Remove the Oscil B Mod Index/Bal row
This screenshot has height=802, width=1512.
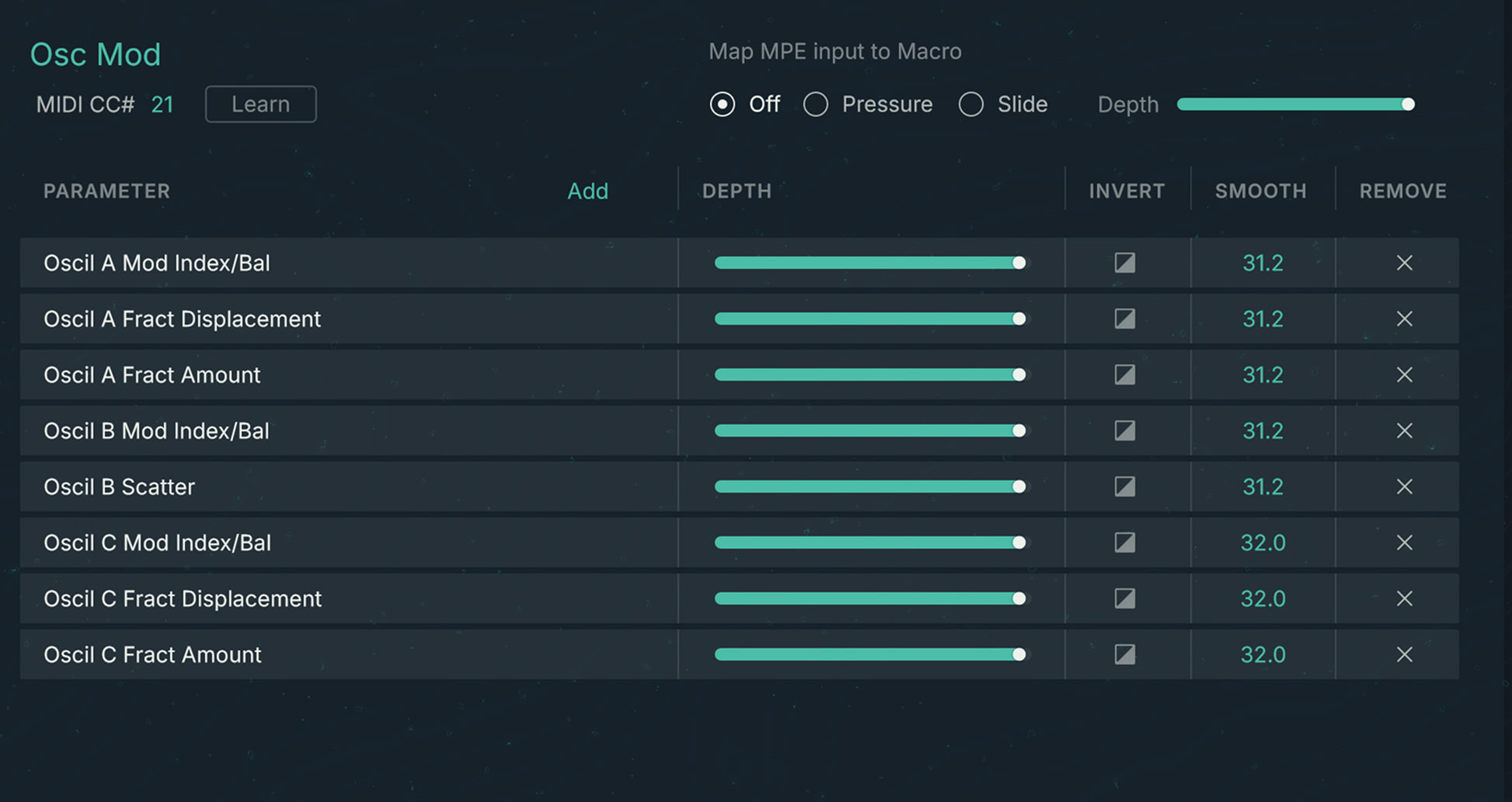pos(1404,431)
